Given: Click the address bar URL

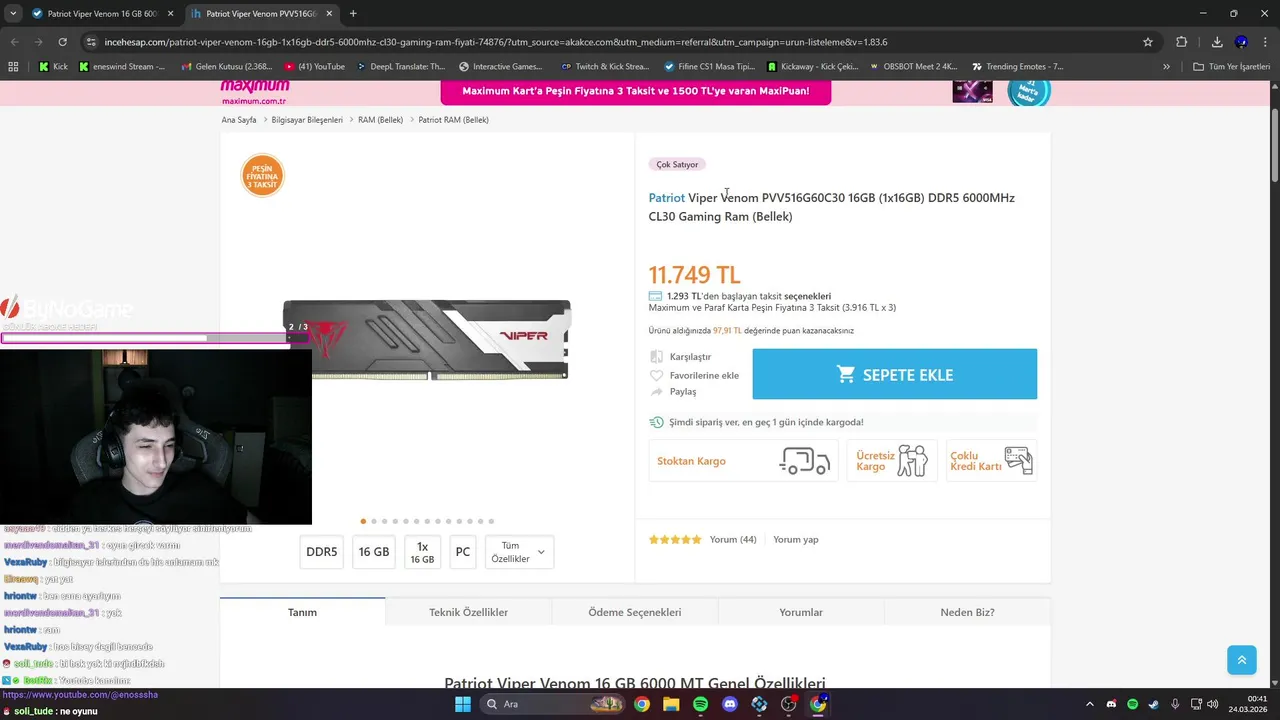Looking at the screenshot, I should click(495, 42).
